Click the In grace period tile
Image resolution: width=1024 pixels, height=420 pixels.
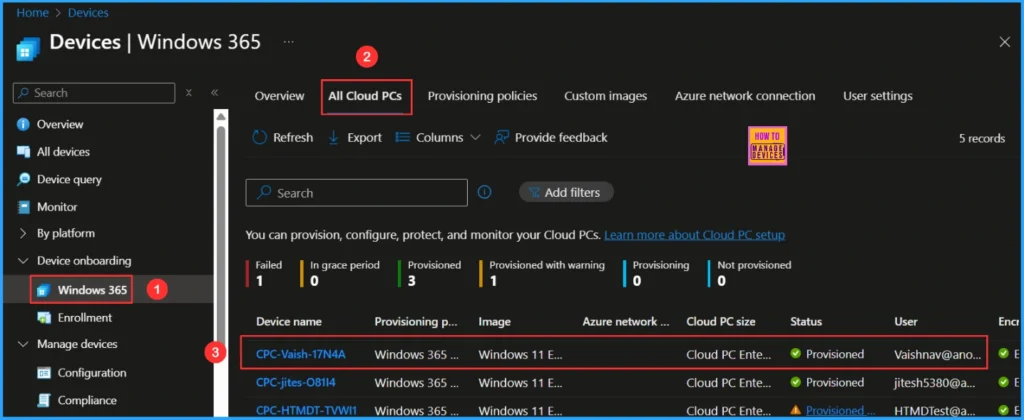[340, 273]
